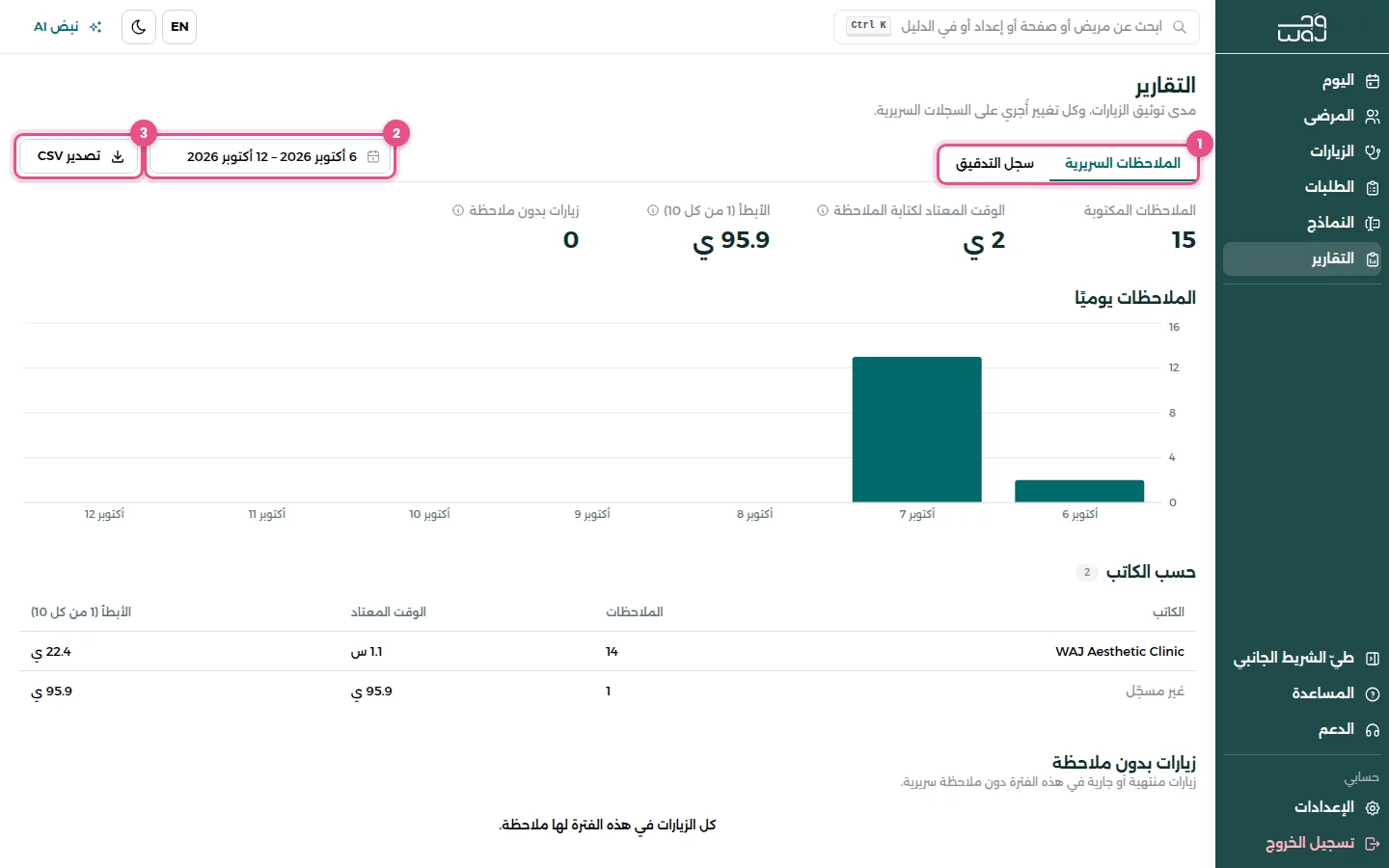This screenshot has height=868, width=1389.
Task: Switch to the سجل التدقيق tab
Action: [994, 164]
